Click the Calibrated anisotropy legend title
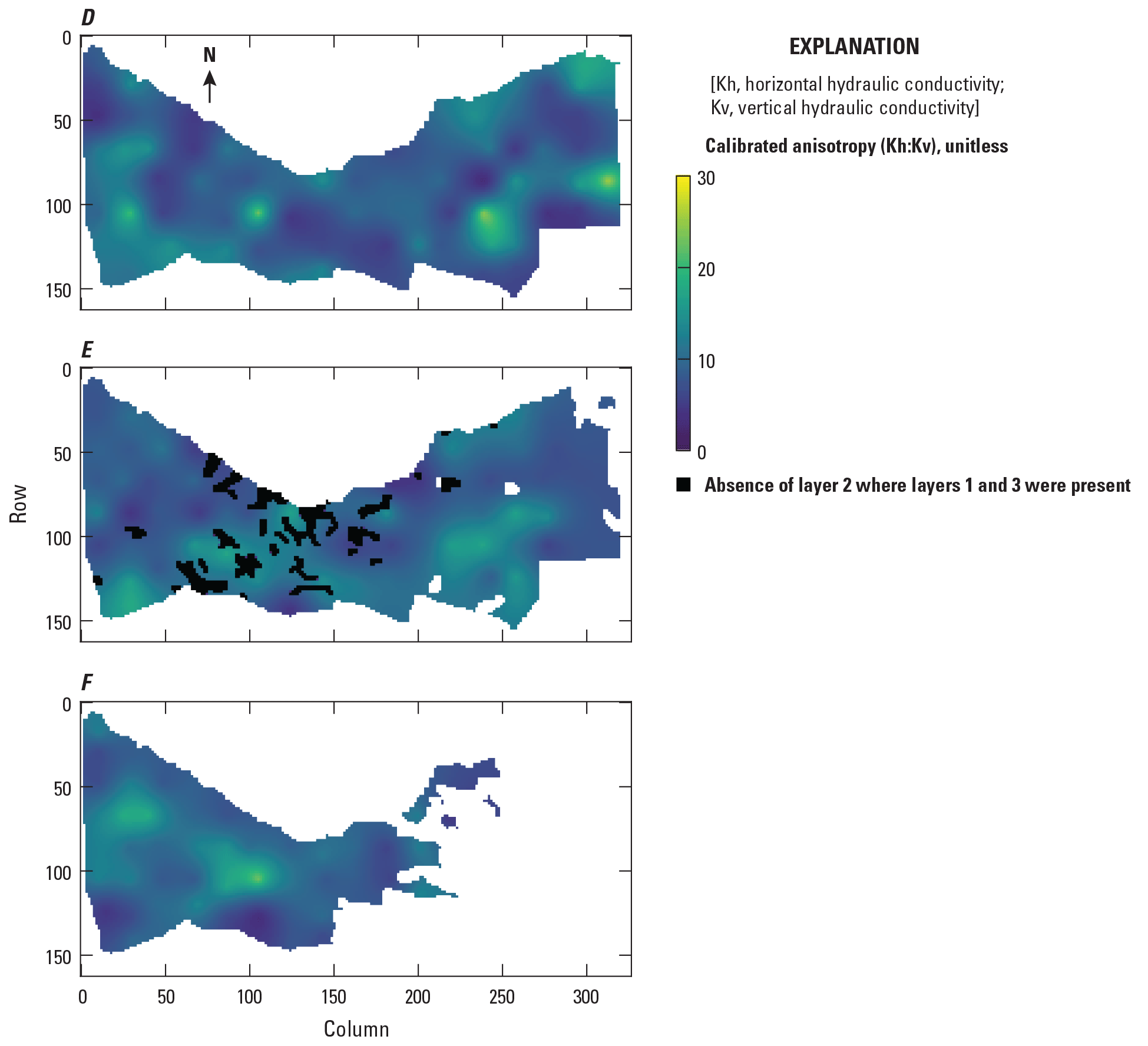The height and width of the screenshot is (1046, 1148). (856, 146)
